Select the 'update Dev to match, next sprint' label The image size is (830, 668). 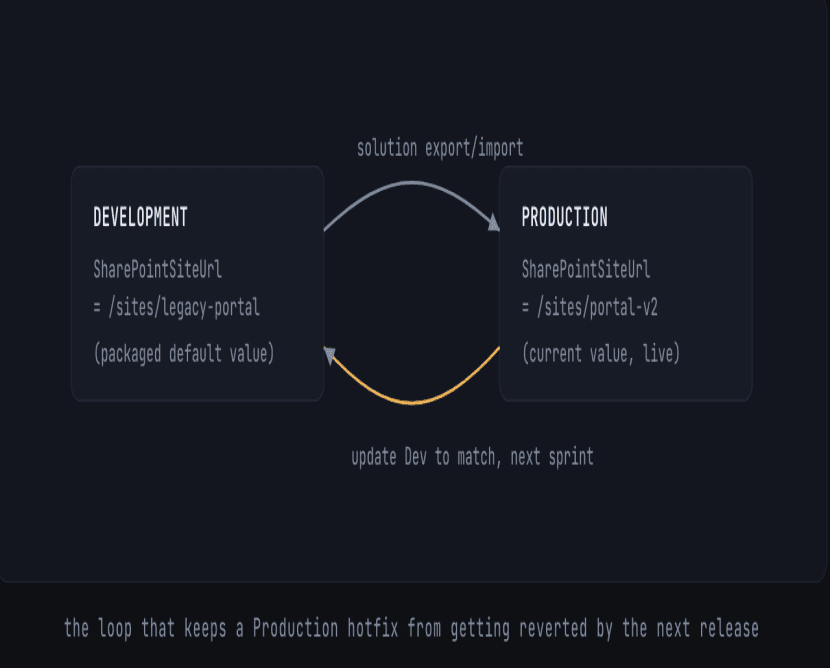point(472,457)
